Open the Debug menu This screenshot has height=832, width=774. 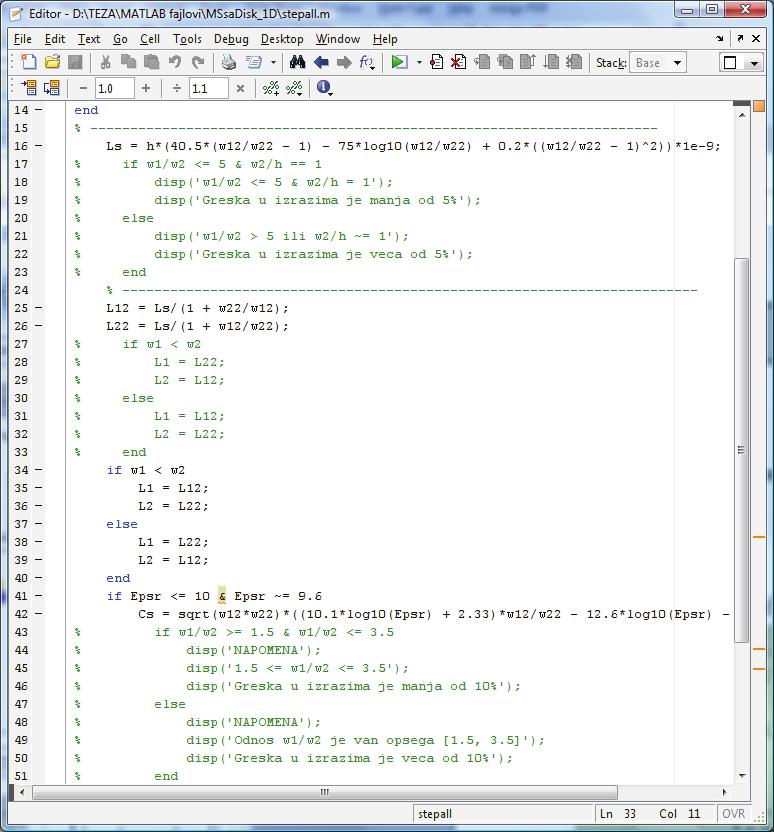click(231, 39)
